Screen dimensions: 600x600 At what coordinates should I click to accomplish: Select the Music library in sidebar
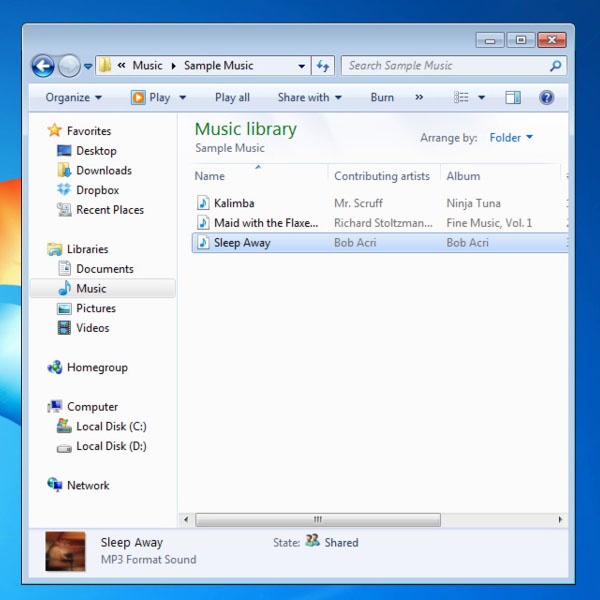(103, 289)
